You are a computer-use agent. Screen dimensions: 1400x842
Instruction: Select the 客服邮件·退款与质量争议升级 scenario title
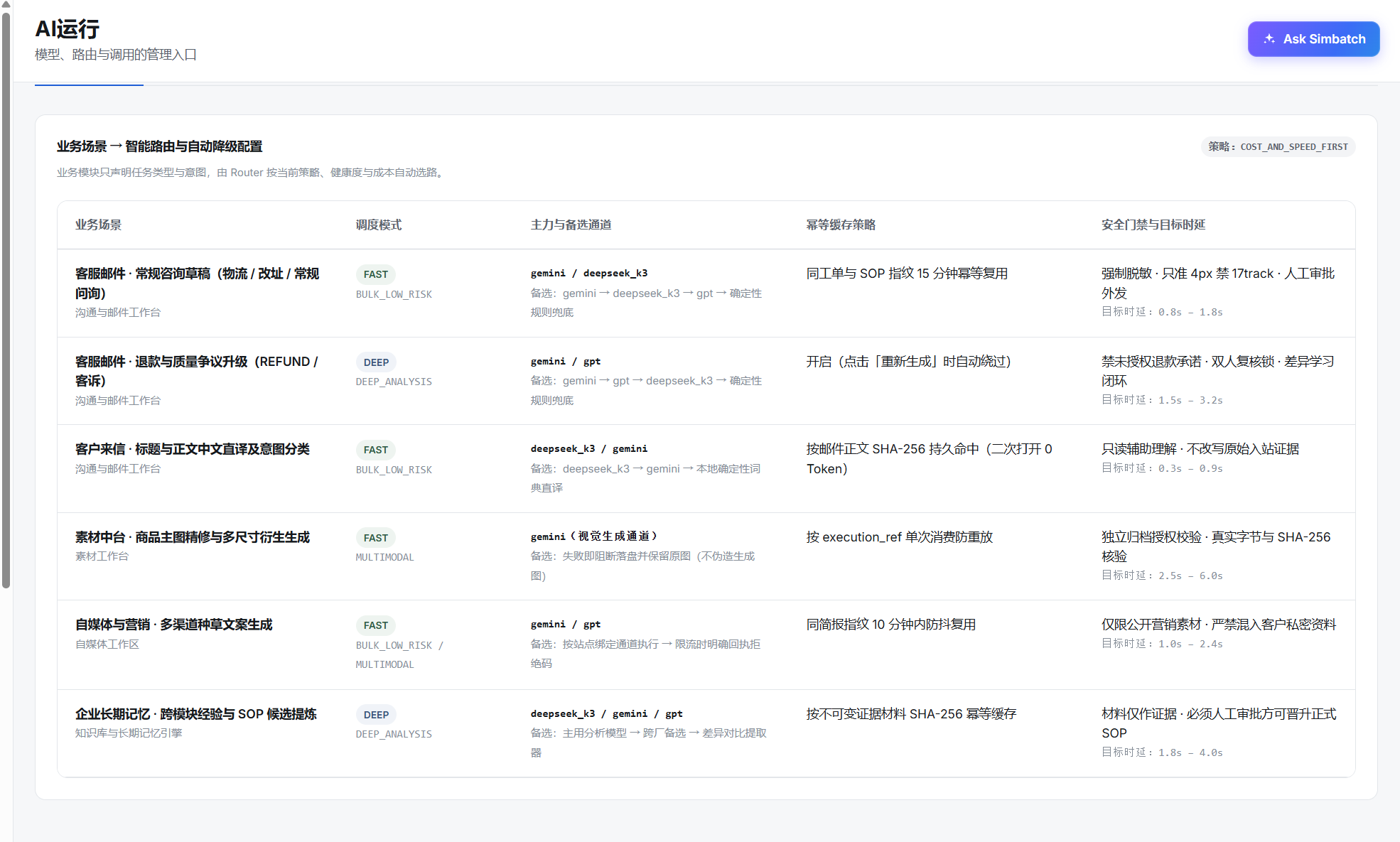click(197, 371)
